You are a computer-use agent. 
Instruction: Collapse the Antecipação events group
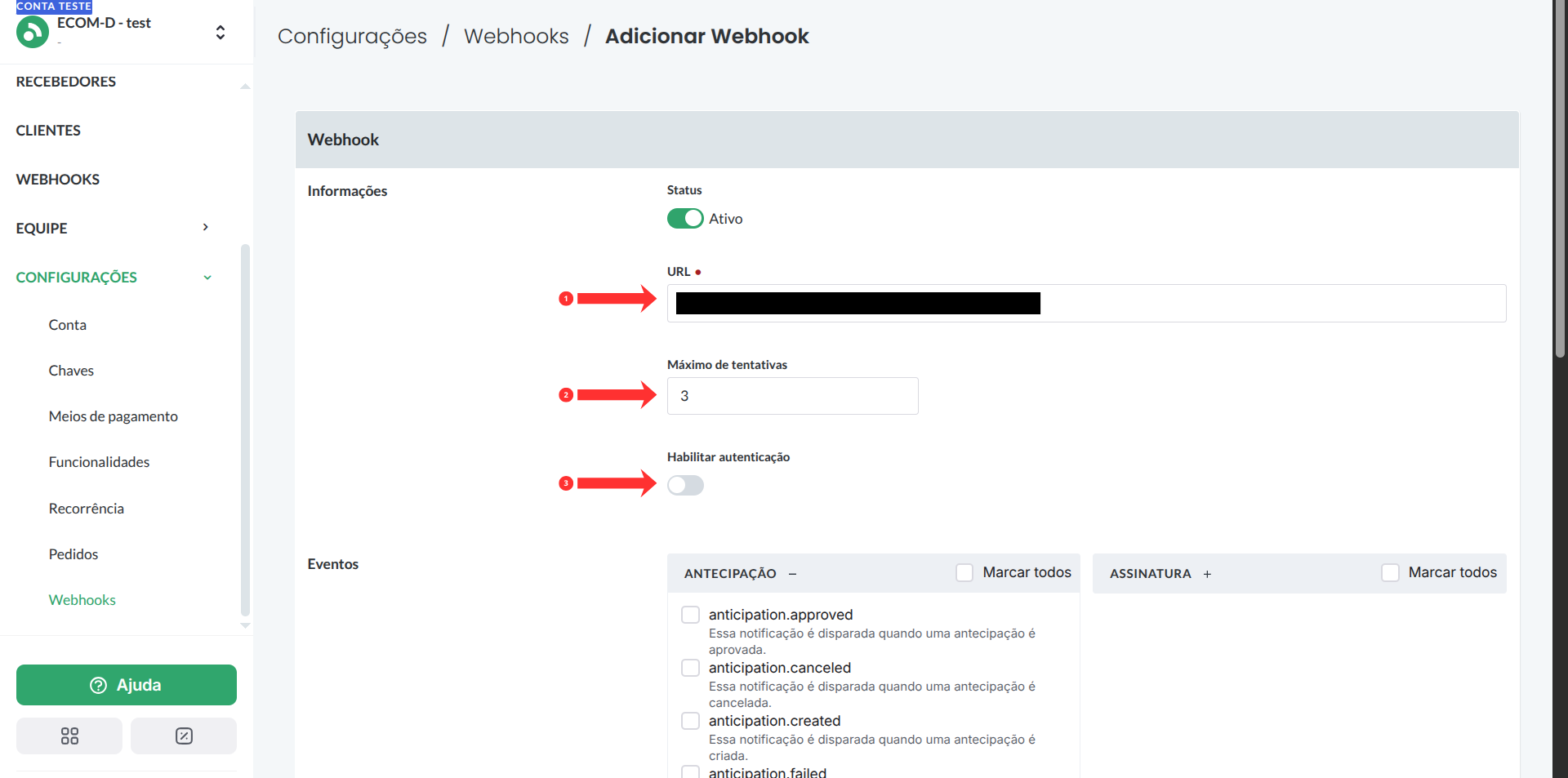(792, 574)
